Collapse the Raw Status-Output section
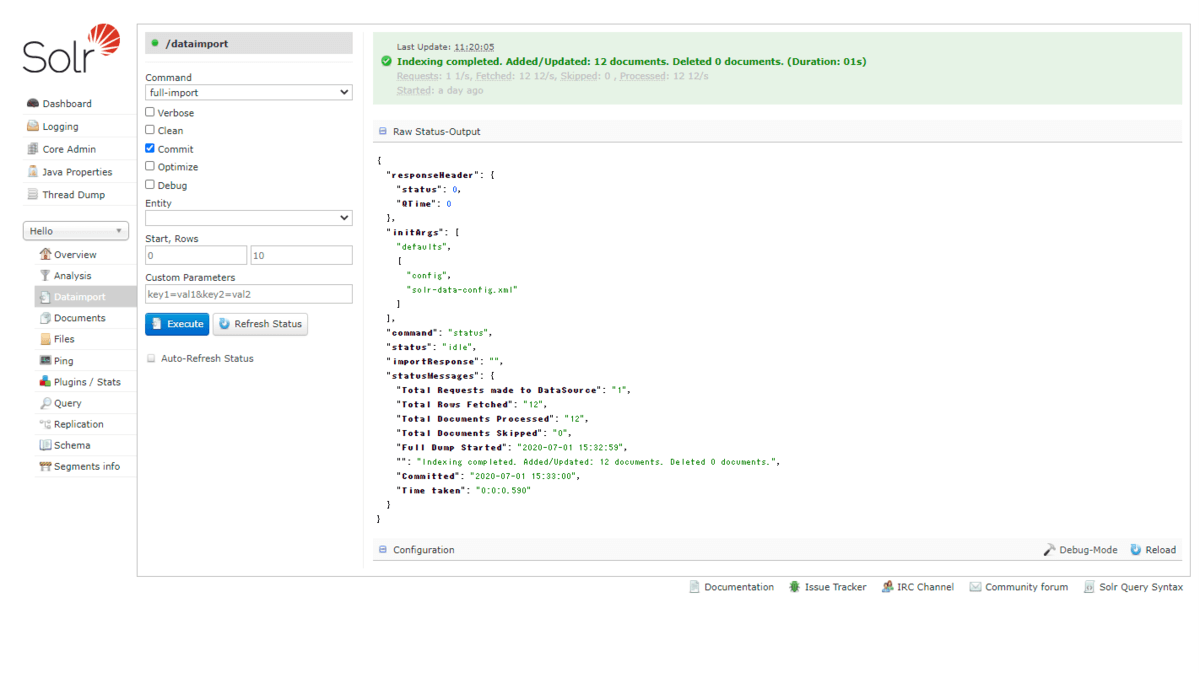Image resolution: width=1200 pixels, height=673 pixels. [x=383, y=132]
